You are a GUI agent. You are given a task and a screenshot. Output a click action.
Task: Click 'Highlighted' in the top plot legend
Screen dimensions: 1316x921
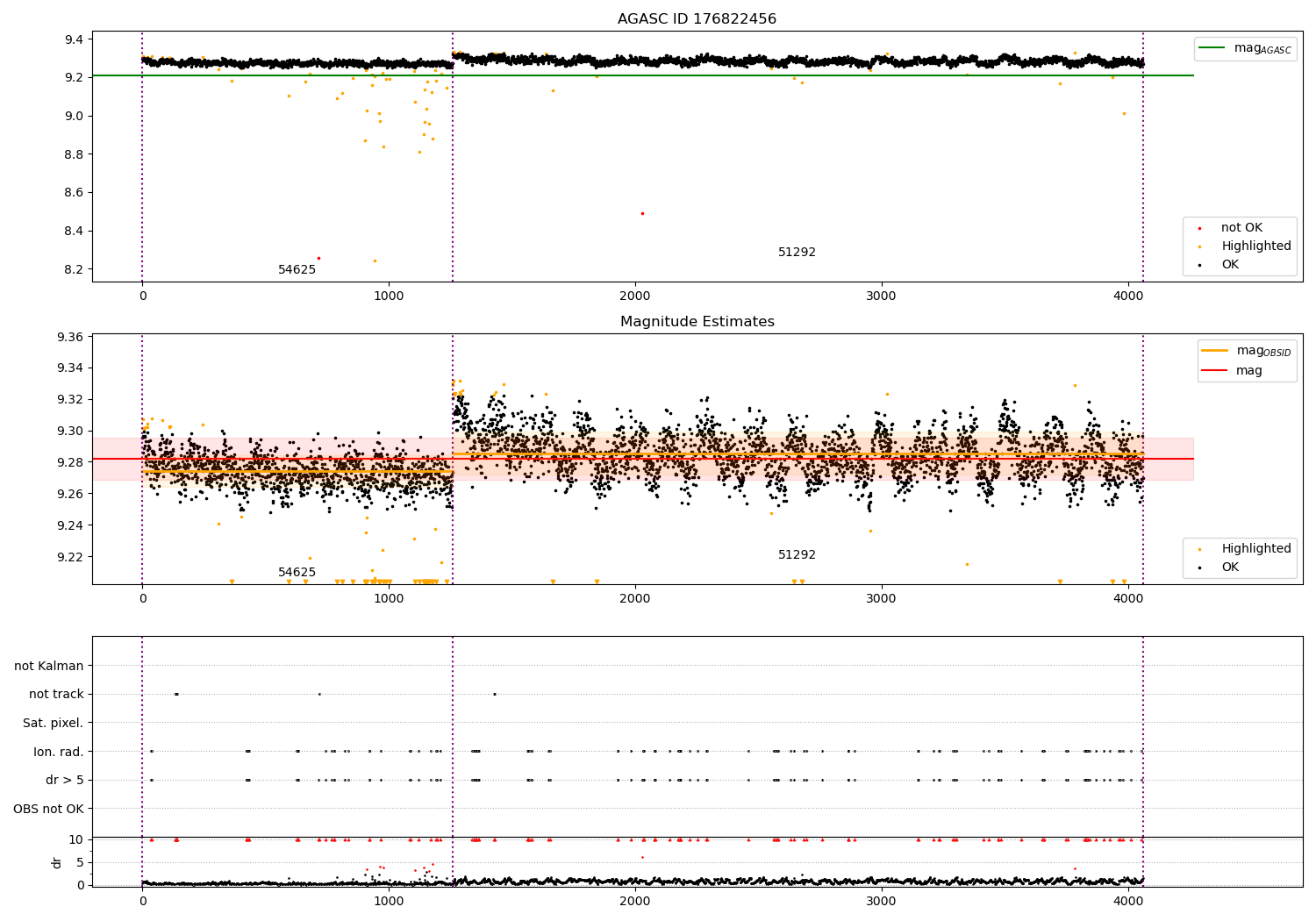[1256, 246]
